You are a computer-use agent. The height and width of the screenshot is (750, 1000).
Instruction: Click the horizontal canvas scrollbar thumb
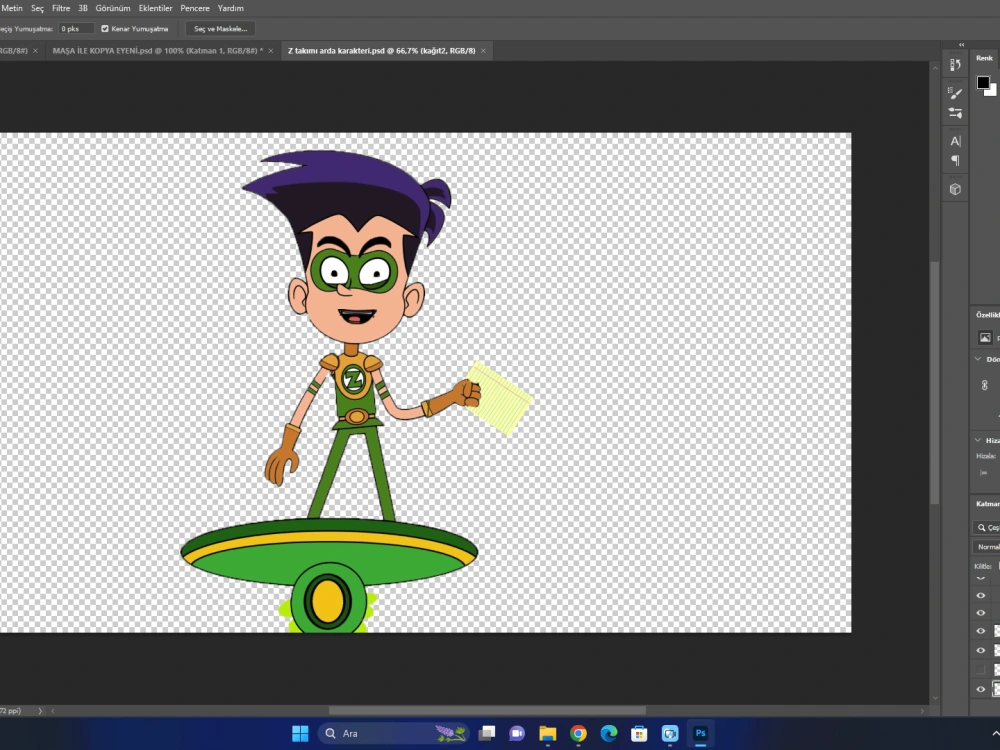(x=487, y=710)
